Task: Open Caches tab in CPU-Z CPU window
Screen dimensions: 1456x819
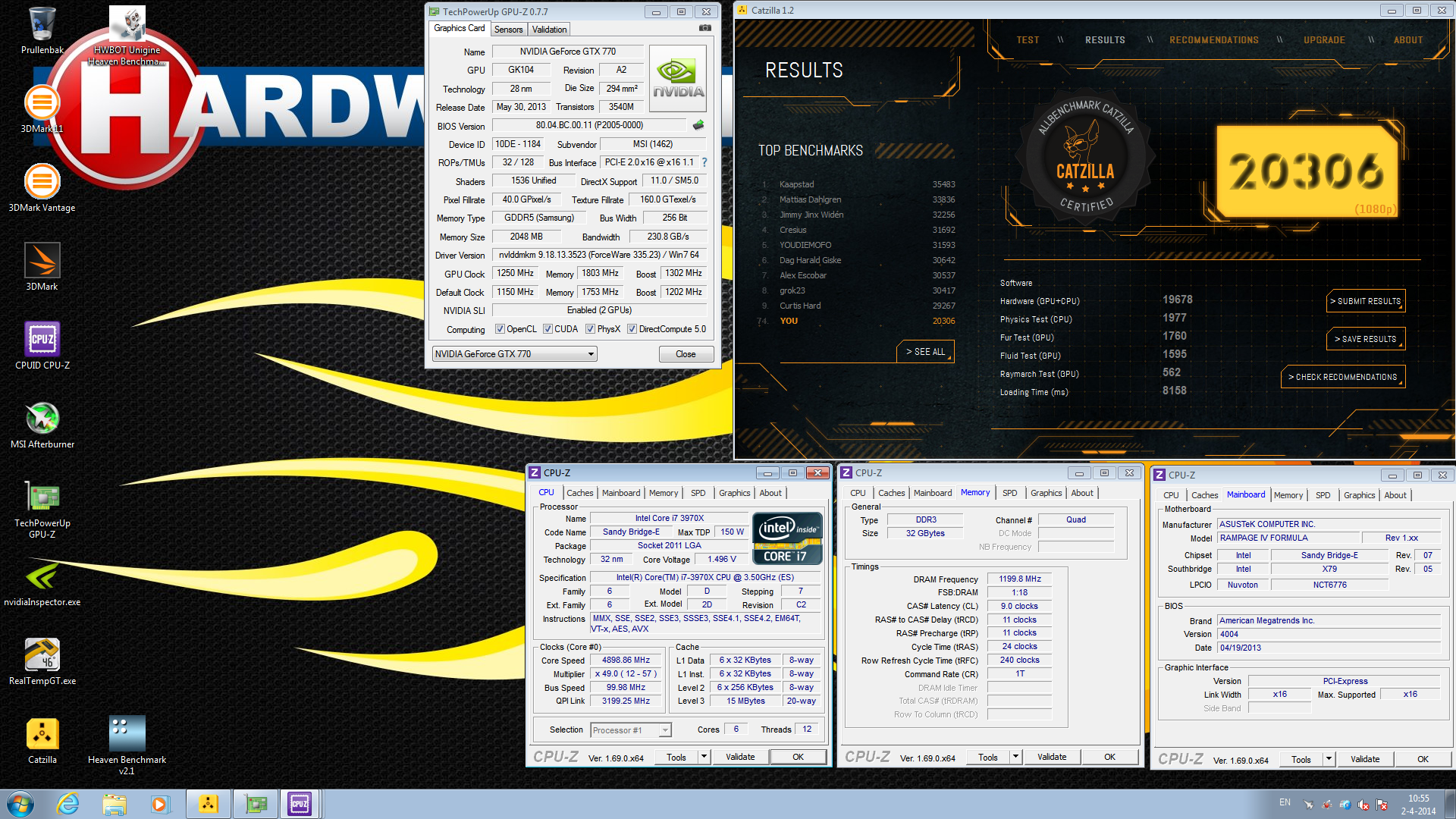Action: (580, 493)
